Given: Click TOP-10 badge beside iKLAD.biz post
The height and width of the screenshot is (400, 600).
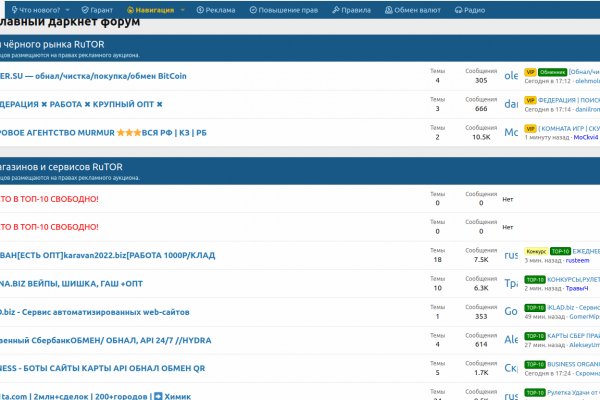Looking at the screenshot, I should click(x=534, y=308).
